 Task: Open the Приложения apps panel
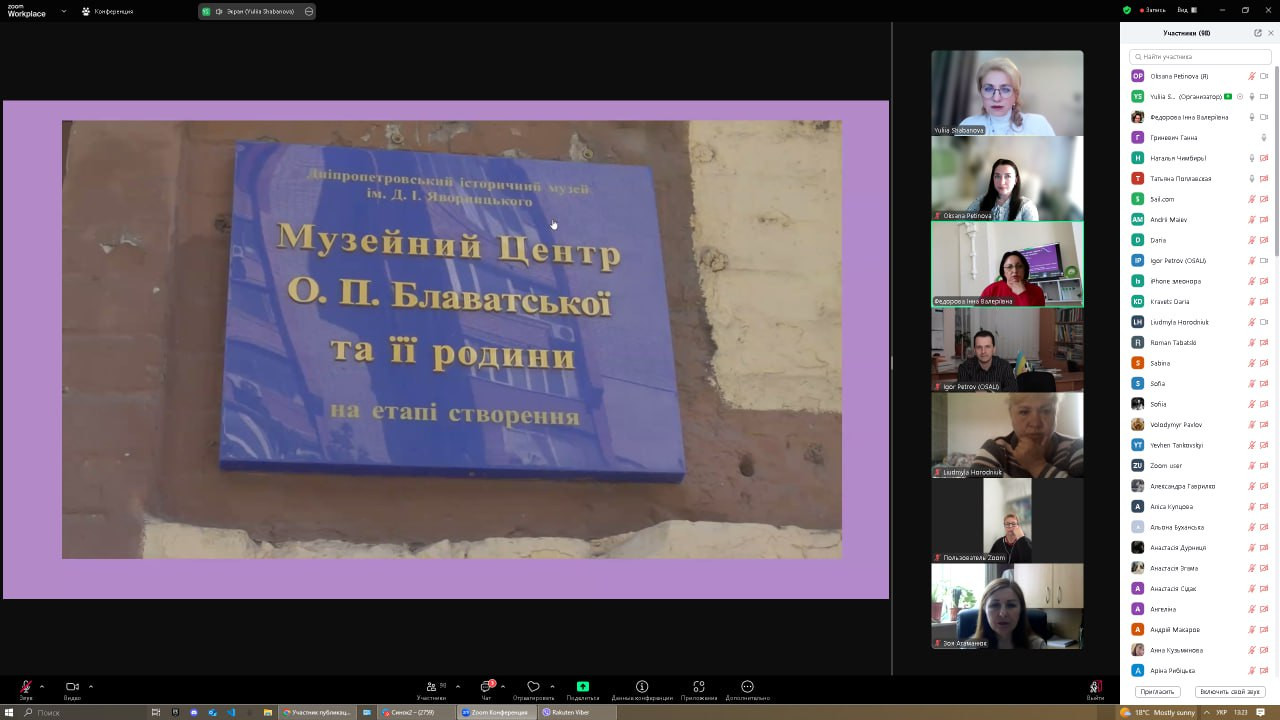point(699,690)
